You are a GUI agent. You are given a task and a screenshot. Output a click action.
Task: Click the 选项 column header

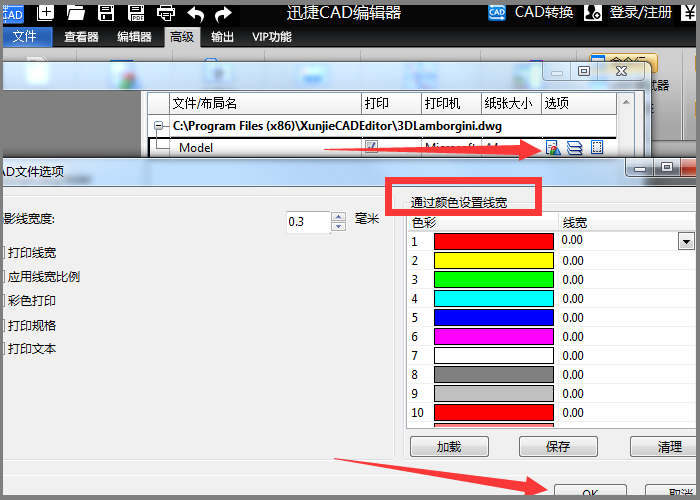[579, 103]
